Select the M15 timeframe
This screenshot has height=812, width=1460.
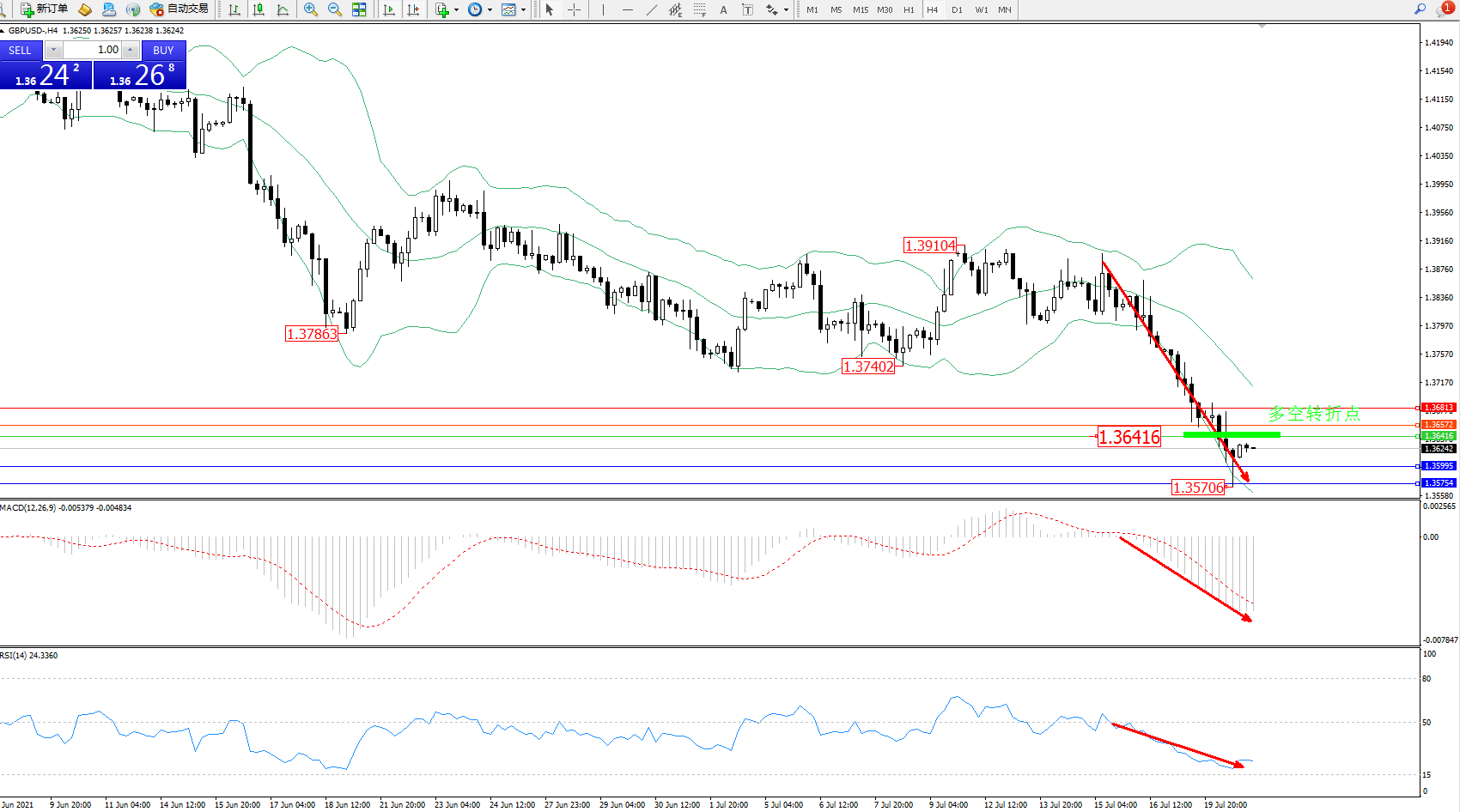pos(860,10)
